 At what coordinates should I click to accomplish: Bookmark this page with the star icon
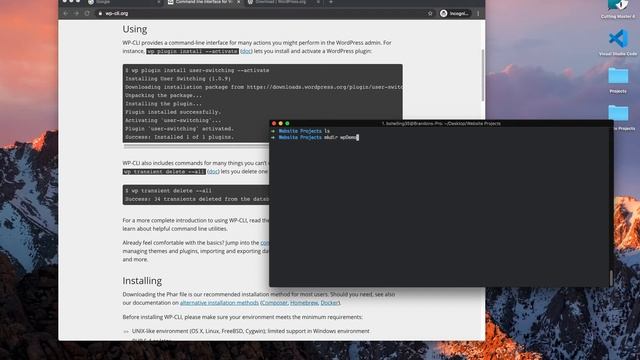coord(430,13)
